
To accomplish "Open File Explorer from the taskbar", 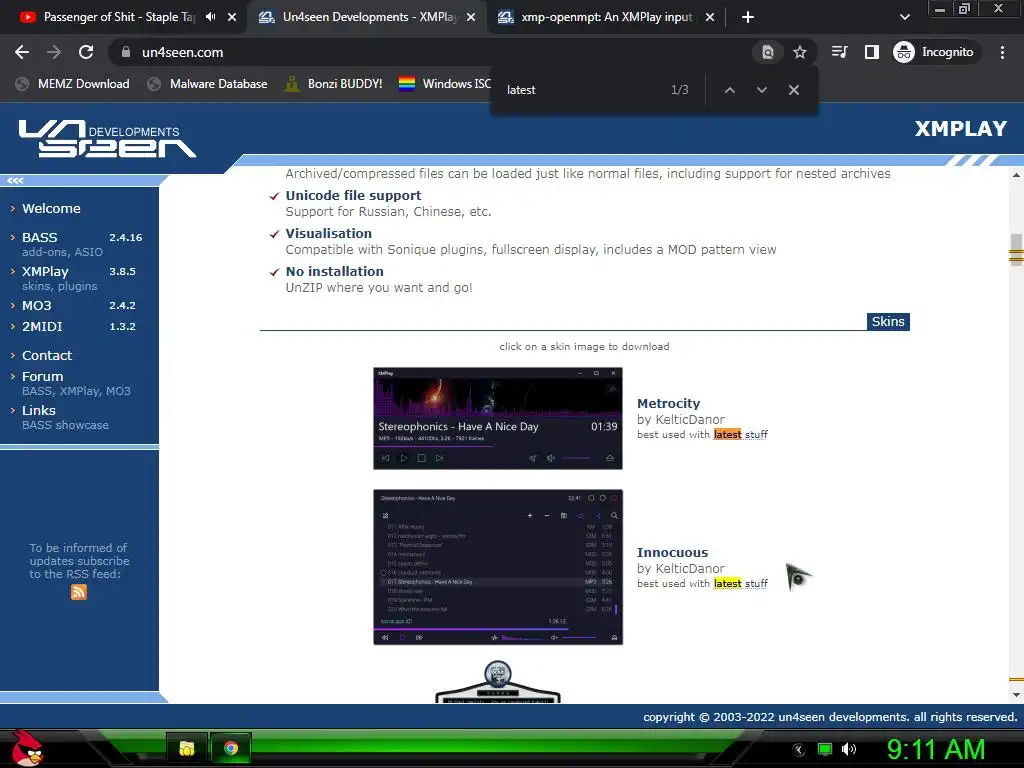I will click(187, 748).
